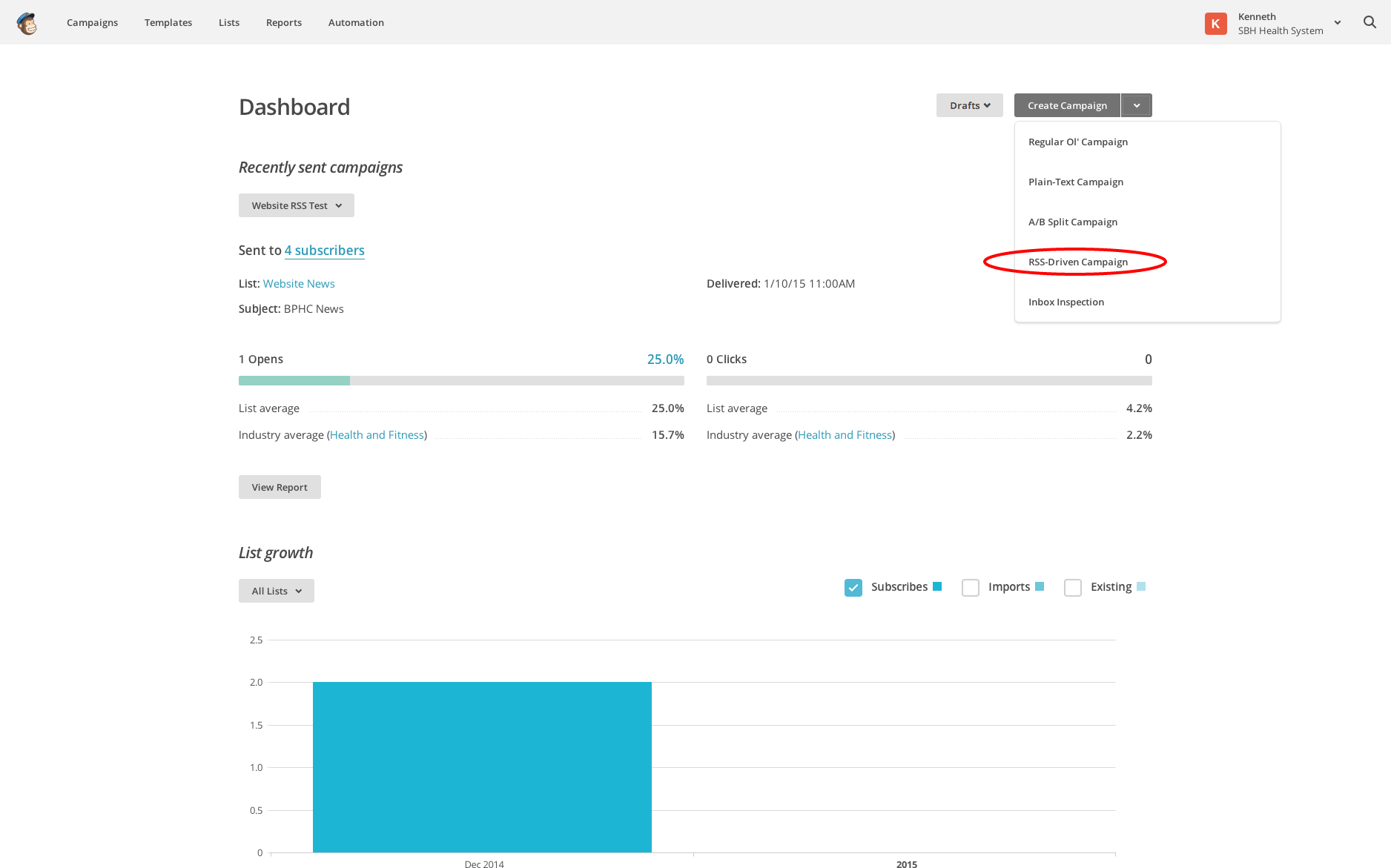Select RSS-Driven Campaign from menu
This screenshot has height=868, width=1391.
[1077, 262]
